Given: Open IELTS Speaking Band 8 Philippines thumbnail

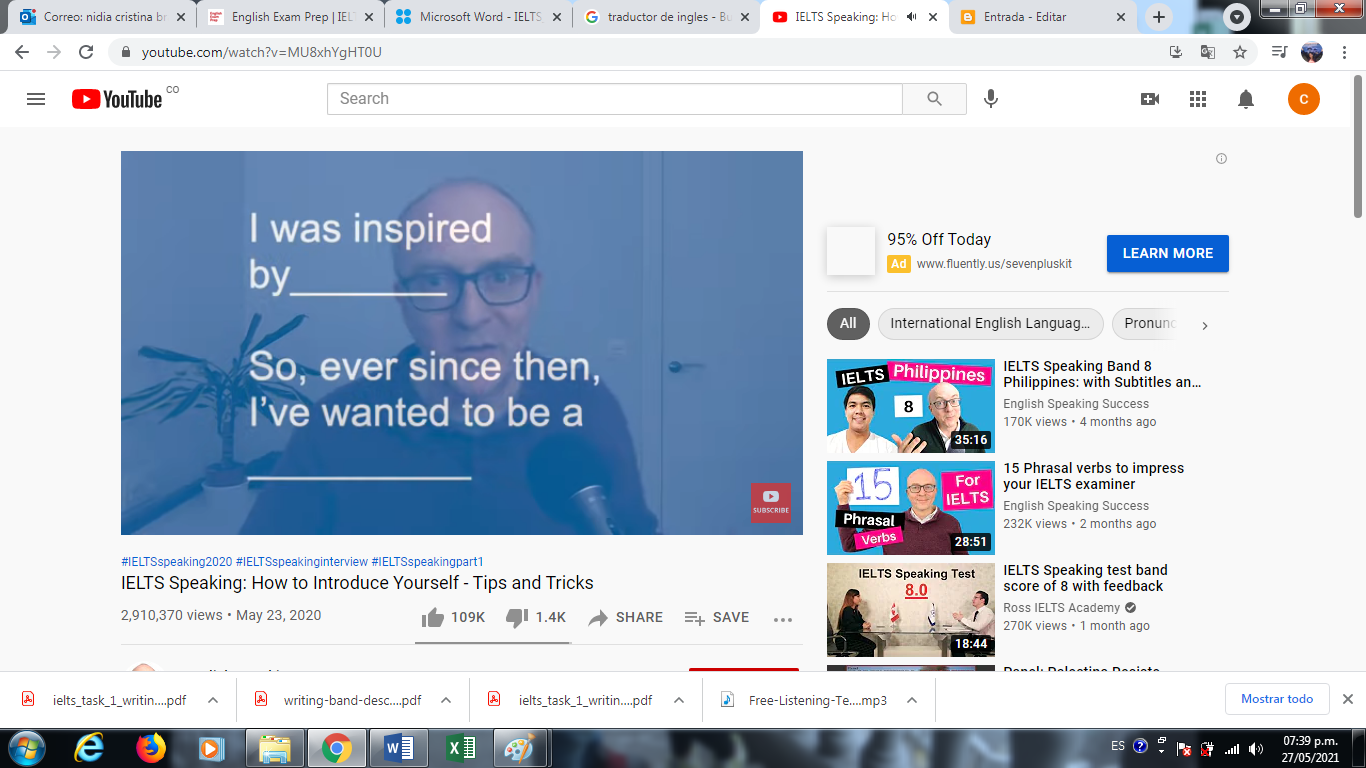Looking at the screenshot, I should (x=911, y=406).
